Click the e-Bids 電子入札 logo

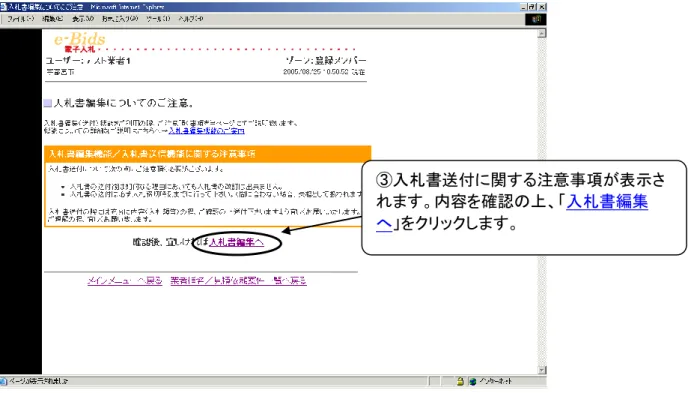[x=80, y=43]
